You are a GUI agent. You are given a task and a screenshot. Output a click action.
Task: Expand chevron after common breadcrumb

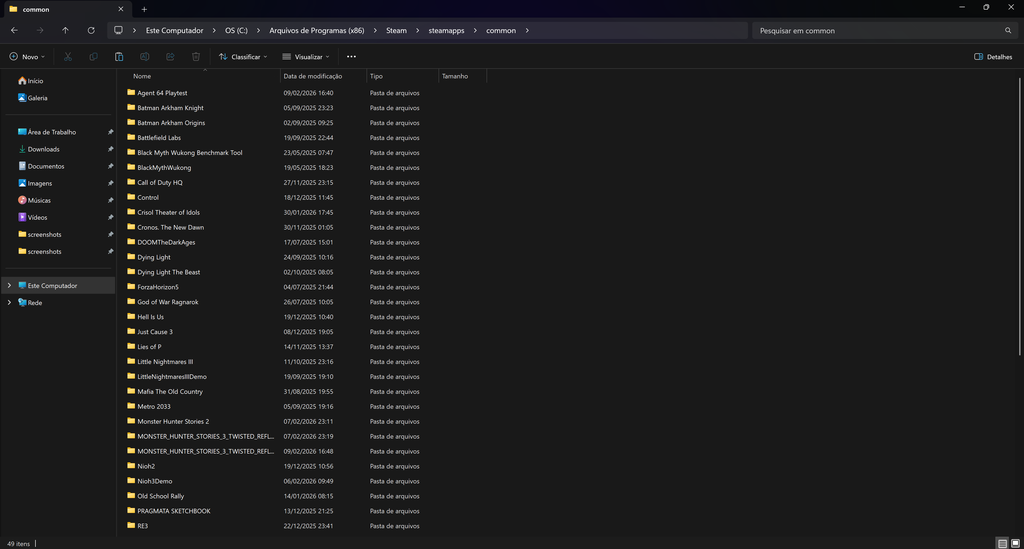[527, 31]
